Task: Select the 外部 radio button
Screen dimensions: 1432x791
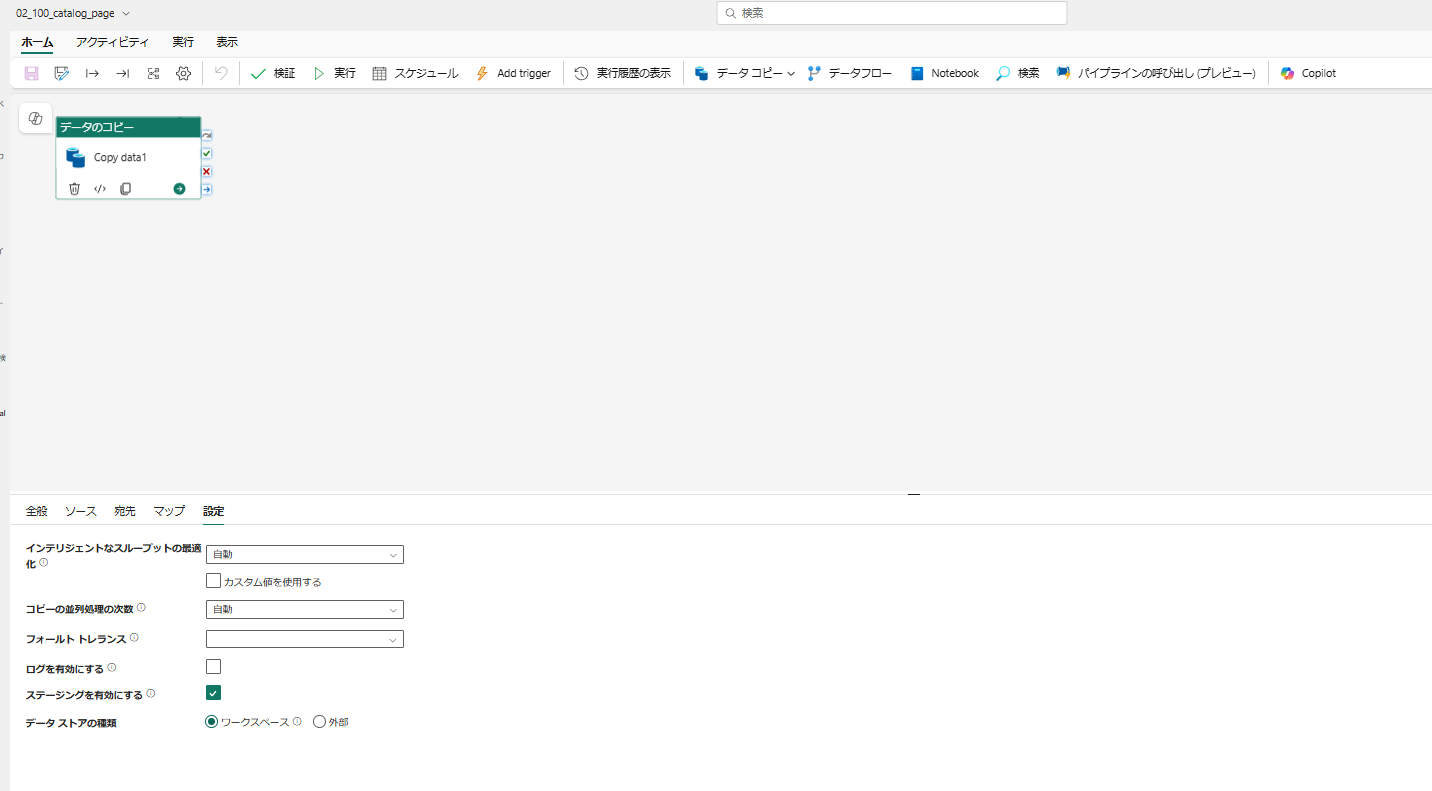Action: [320, 721]
